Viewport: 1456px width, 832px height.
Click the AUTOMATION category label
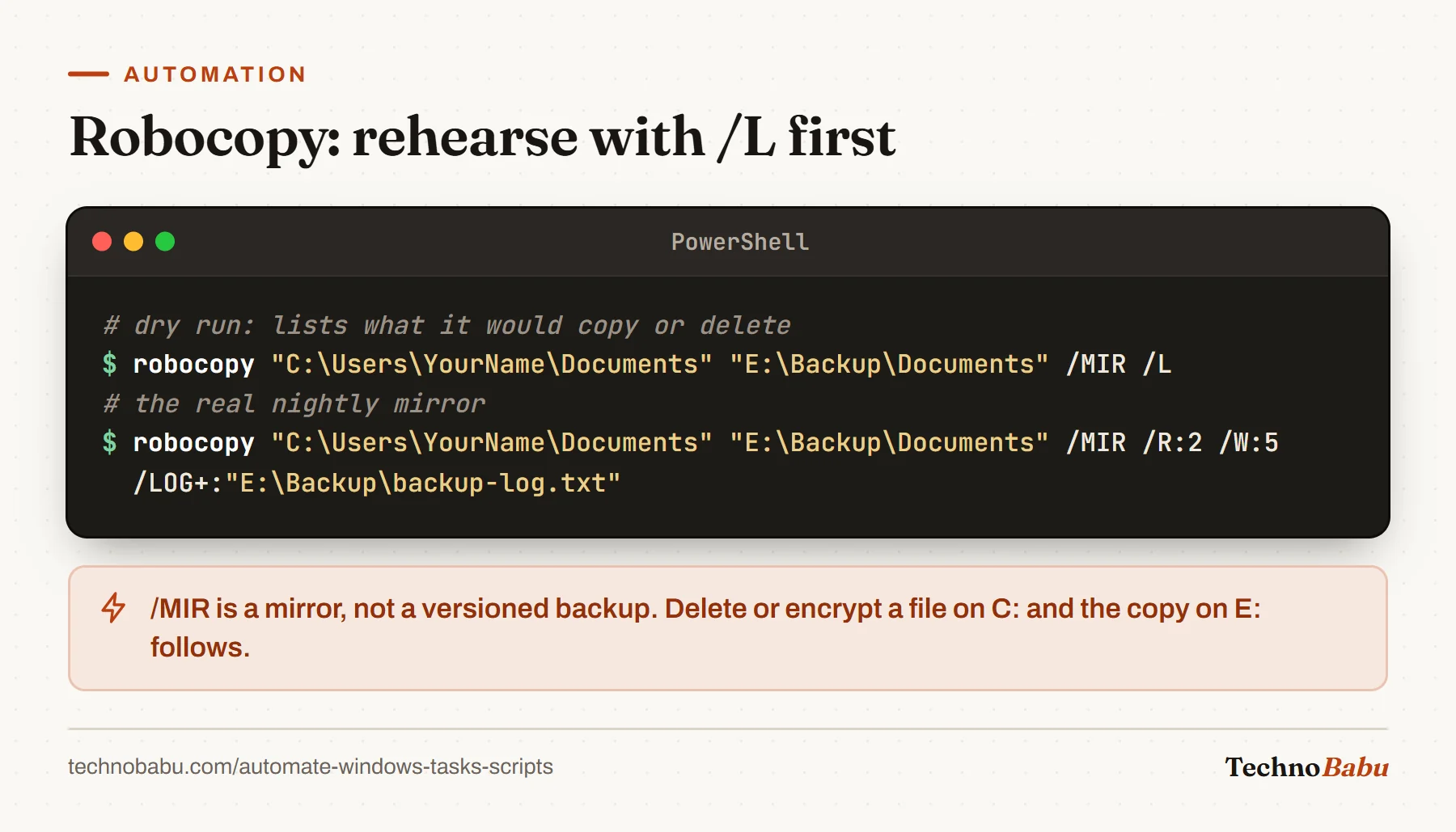pyautogui.click(x=215, y=74)
